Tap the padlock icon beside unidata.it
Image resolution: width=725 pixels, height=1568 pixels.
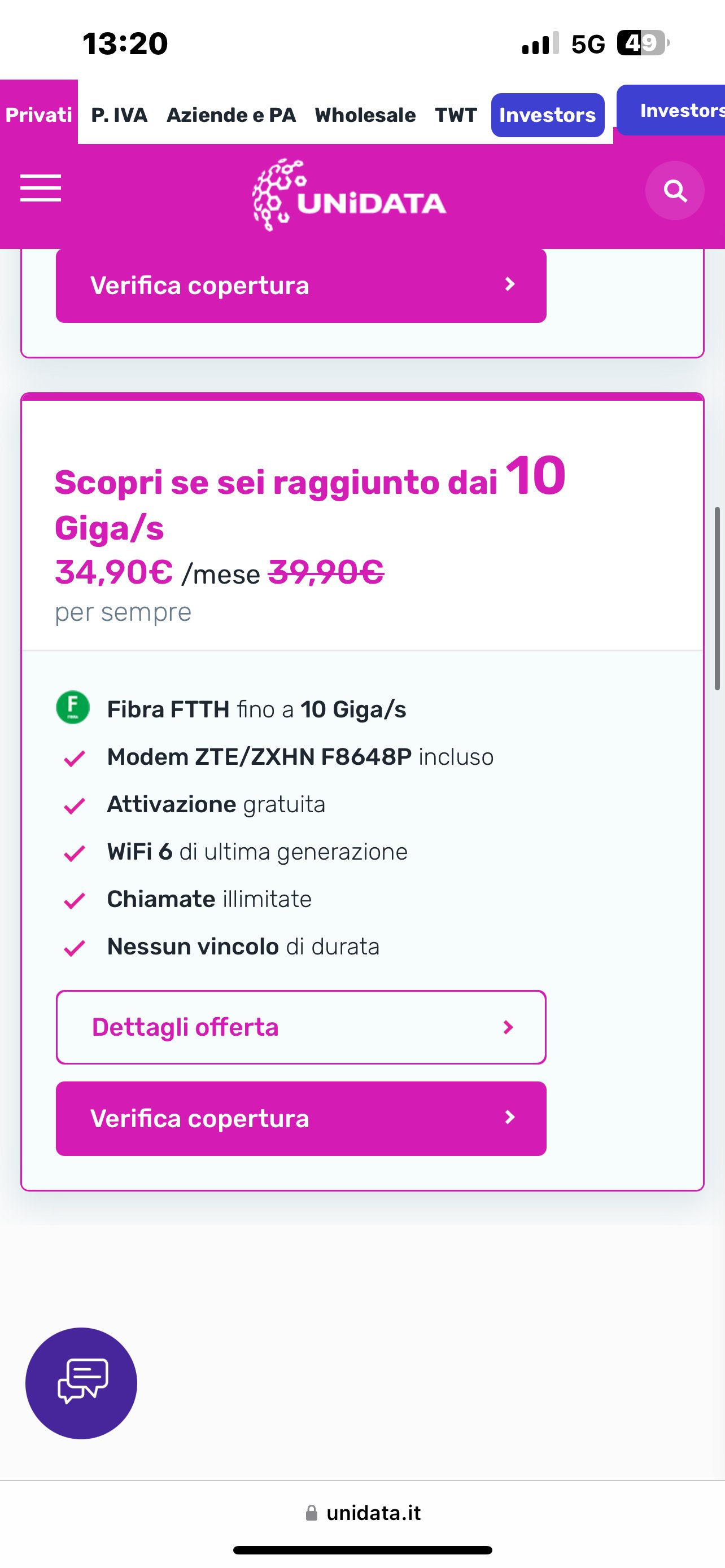point(311,1513)
